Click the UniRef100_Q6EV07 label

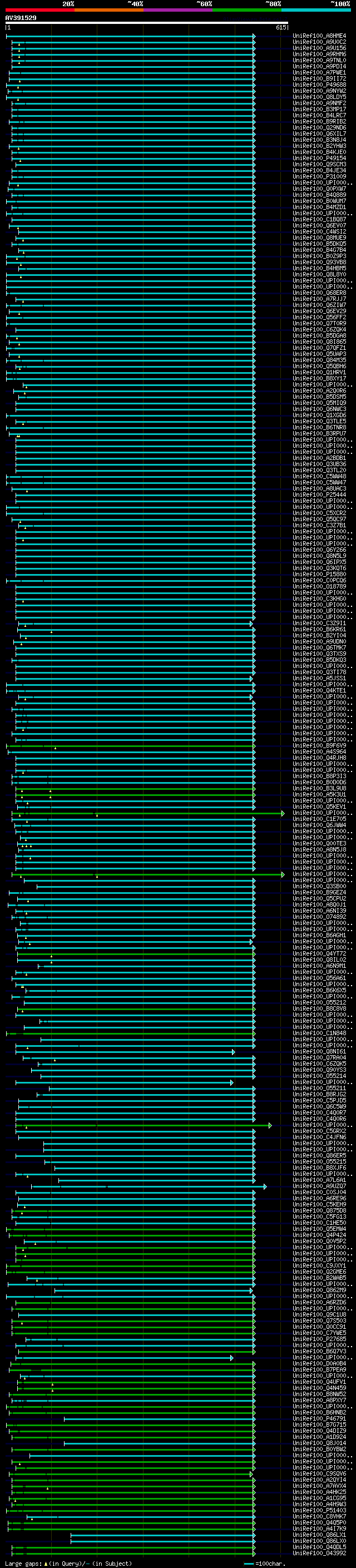tap(319, 226)
